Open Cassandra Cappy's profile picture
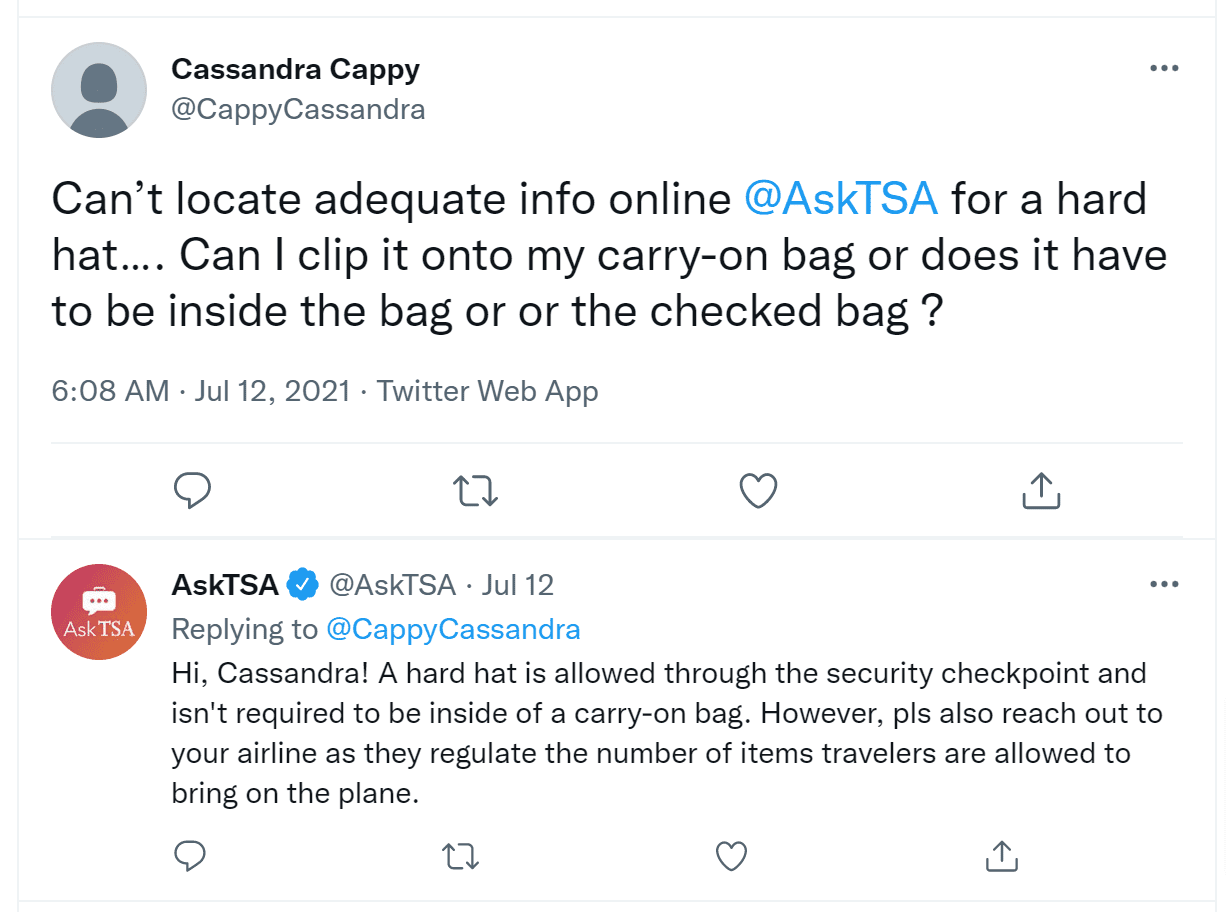 pyautogui.click(x=99, y=89)
